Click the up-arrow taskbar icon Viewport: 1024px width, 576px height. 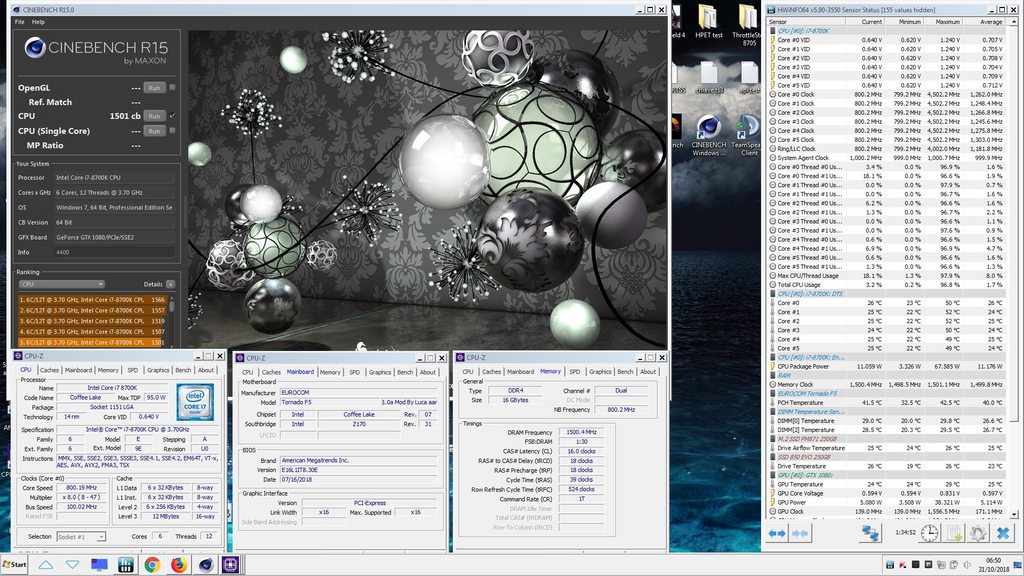tap(46, 565)
